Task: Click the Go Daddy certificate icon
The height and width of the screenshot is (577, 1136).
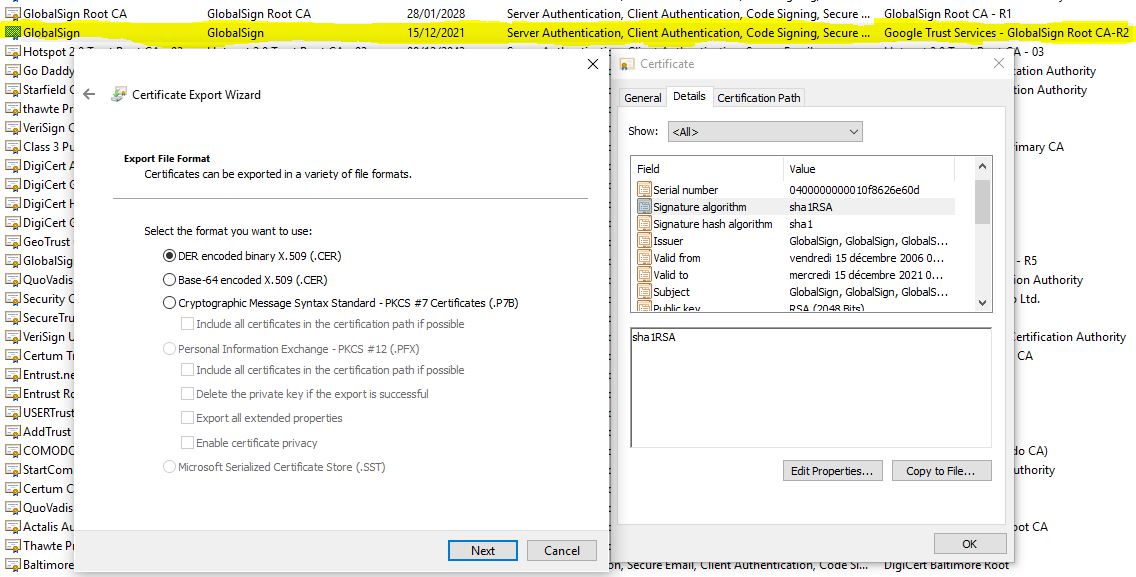Action: (12, 71)
